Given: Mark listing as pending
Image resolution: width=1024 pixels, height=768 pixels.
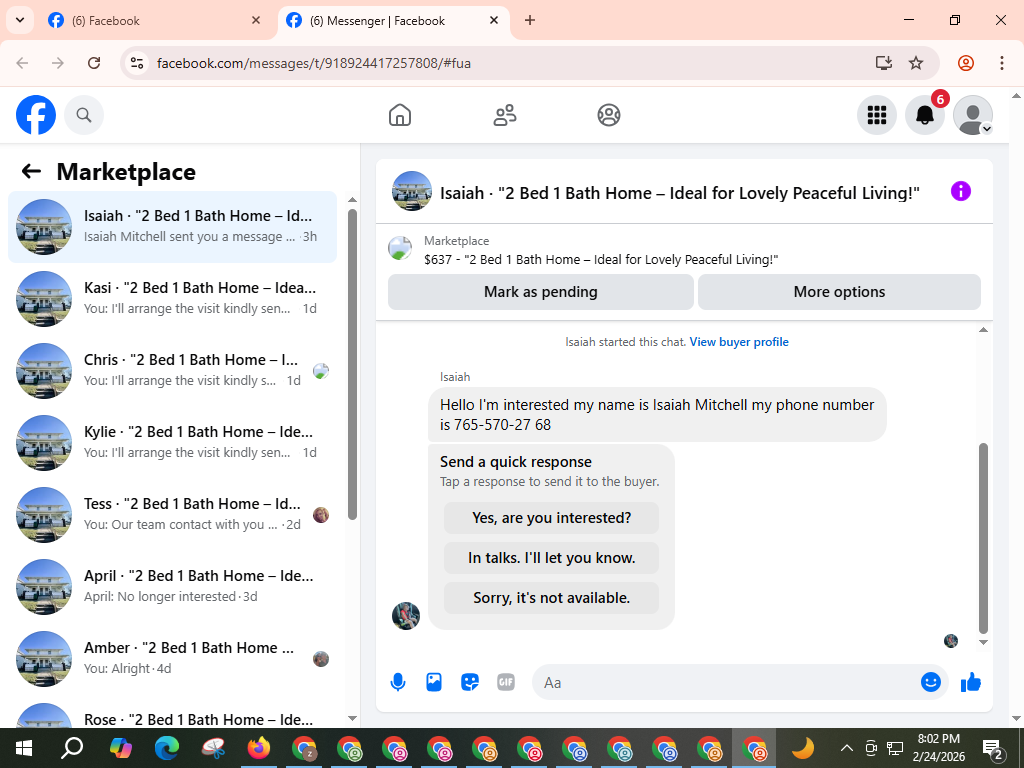Looking at the screenshot, I should pyautogui.click(x=541, y=292).
